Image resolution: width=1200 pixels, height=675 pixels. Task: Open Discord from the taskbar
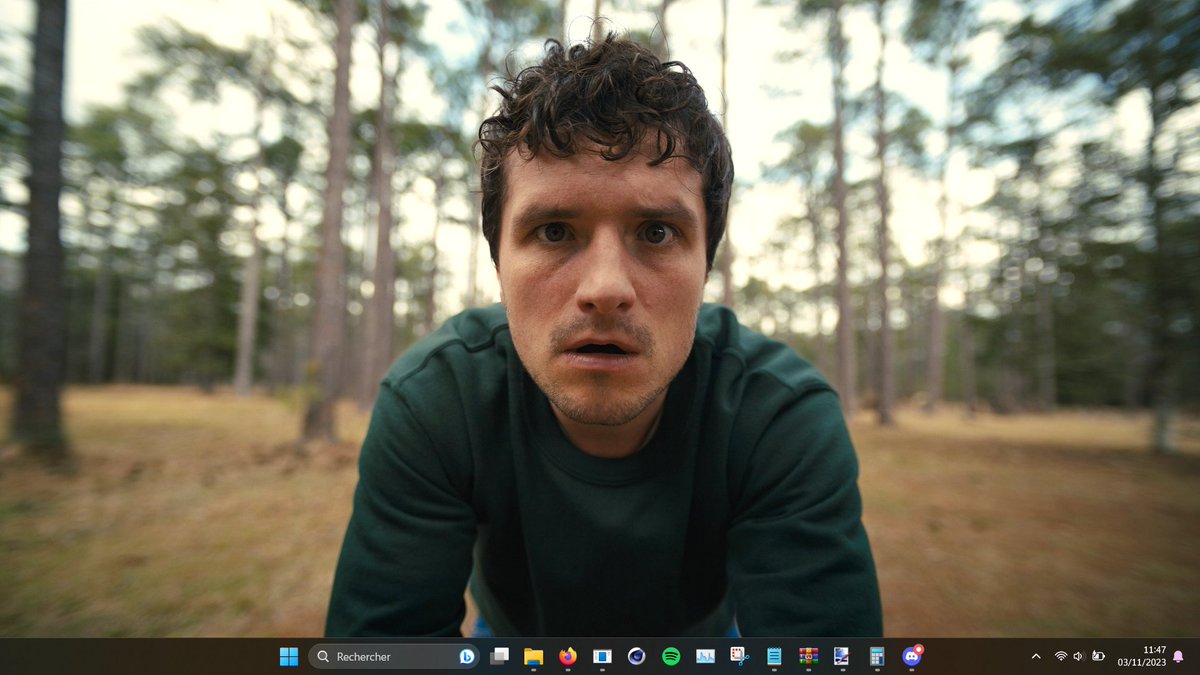911,656
